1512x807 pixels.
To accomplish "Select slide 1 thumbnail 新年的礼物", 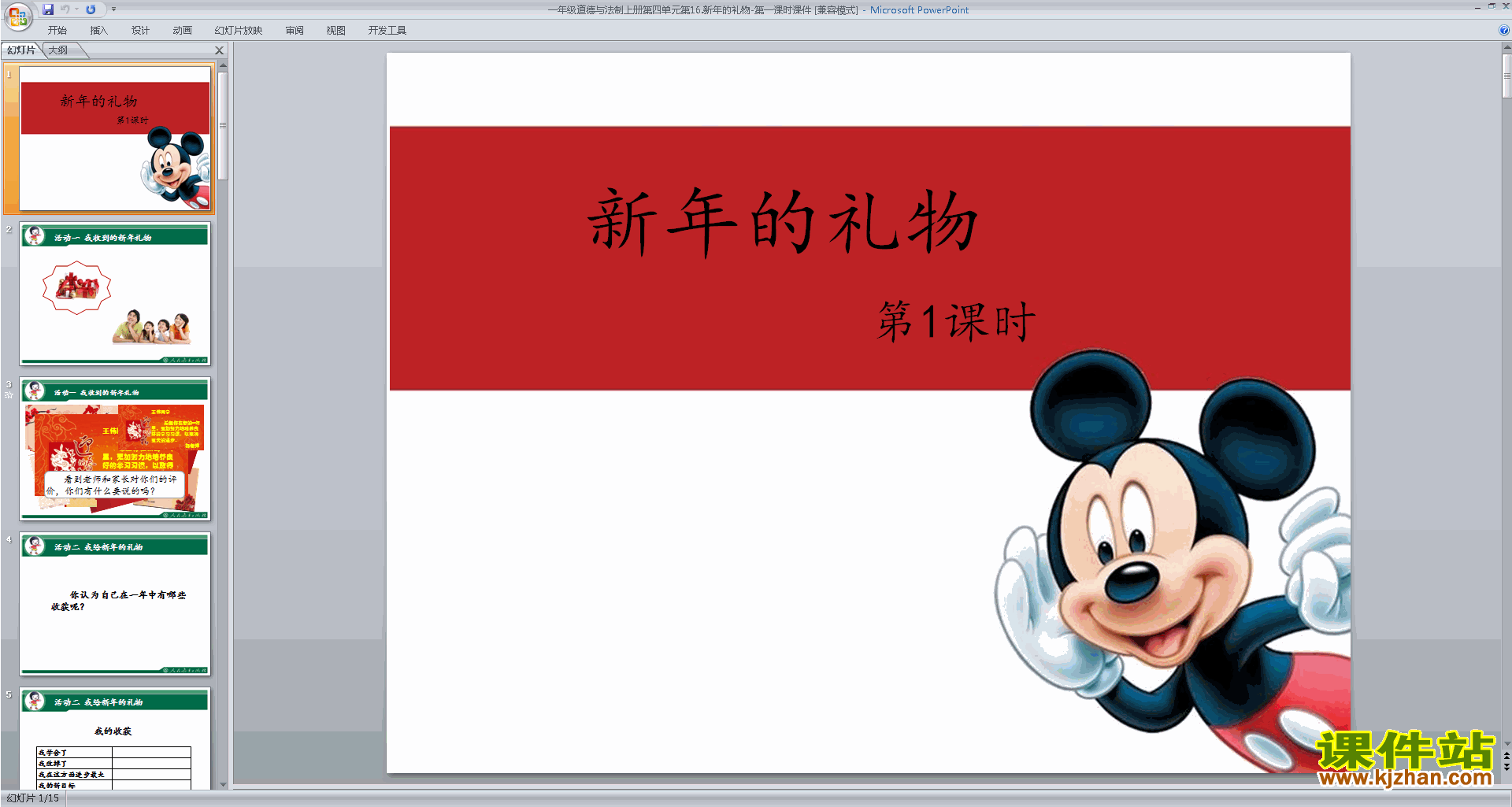I will click(x=115, y=139).
